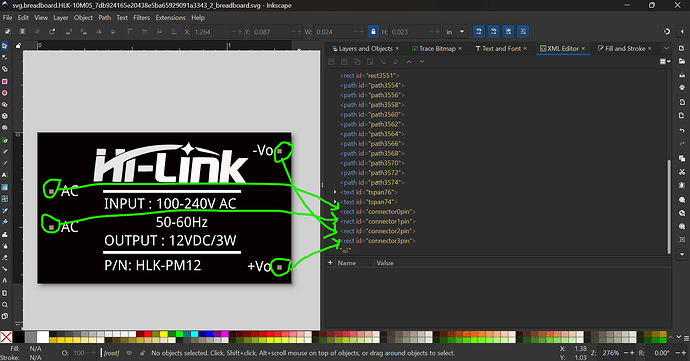Pick the red color swatch in palette
The height and width of the screenshot is (361, 690).
[148, 334]
